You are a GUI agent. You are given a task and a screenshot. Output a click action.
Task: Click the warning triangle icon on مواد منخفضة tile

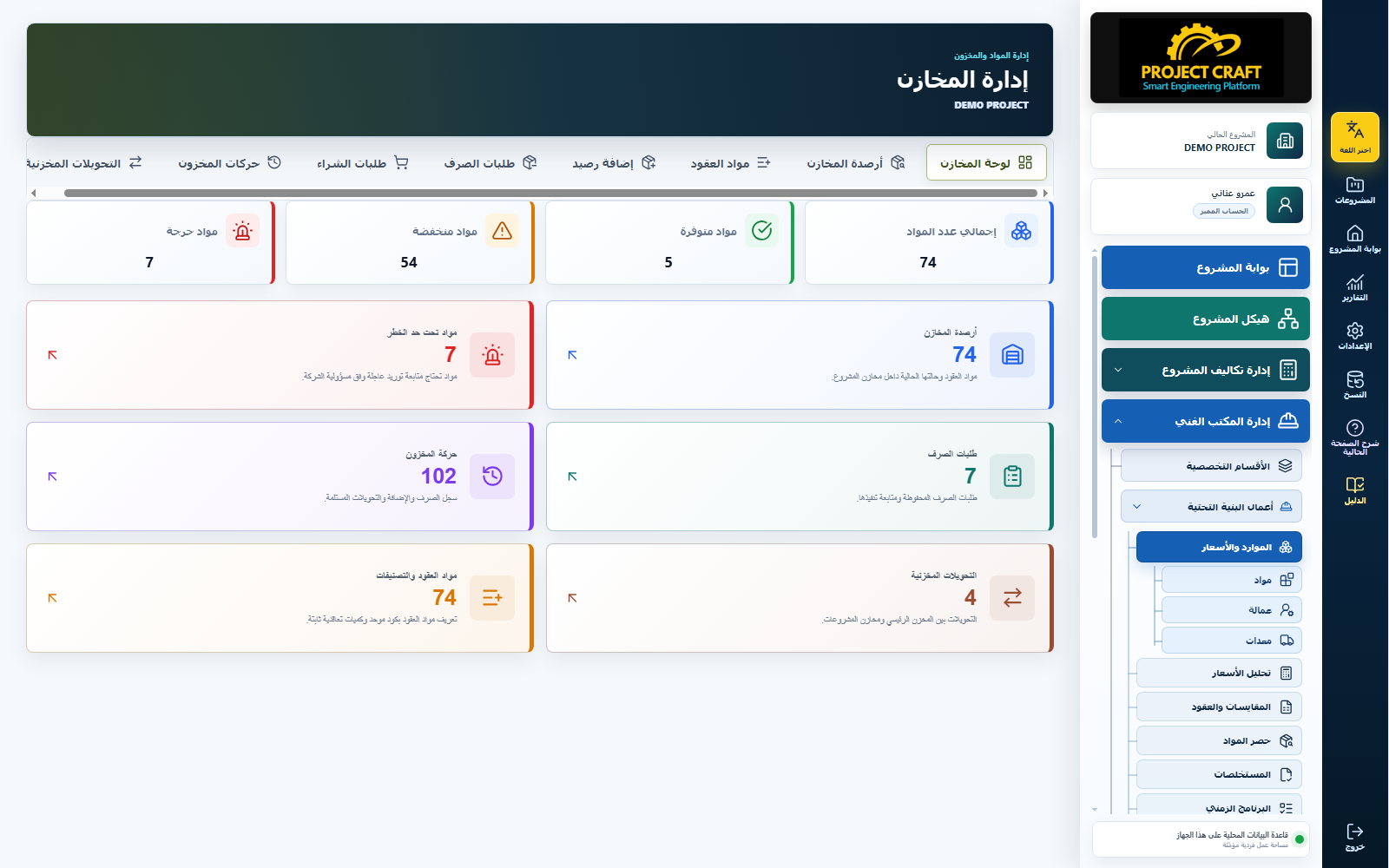[x=502, y=231]
